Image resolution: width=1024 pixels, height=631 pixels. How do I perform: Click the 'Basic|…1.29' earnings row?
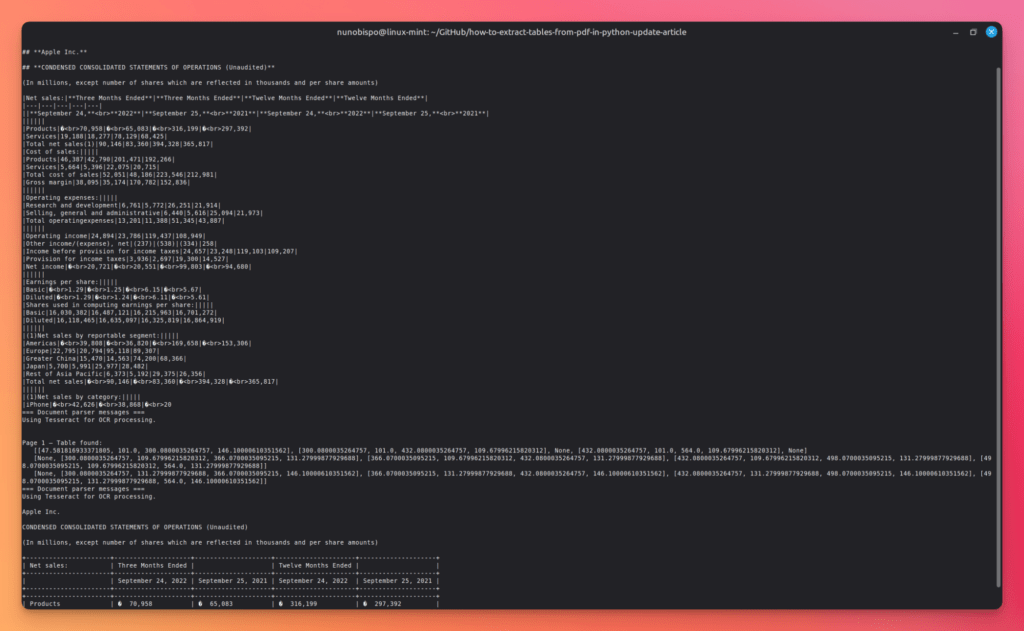click(x=112, y=290)
